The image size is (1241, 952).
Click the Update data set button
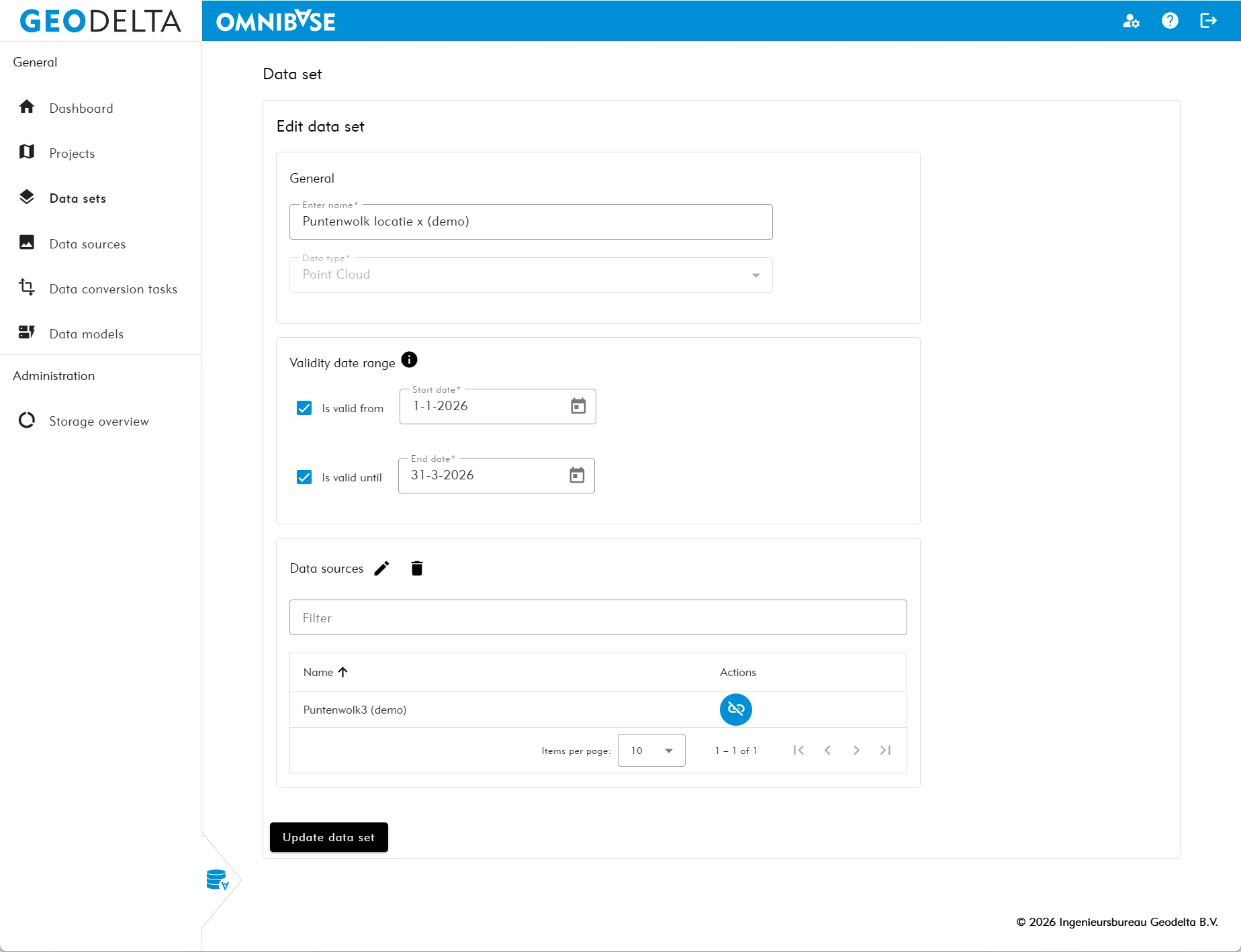tap(328, 837)
